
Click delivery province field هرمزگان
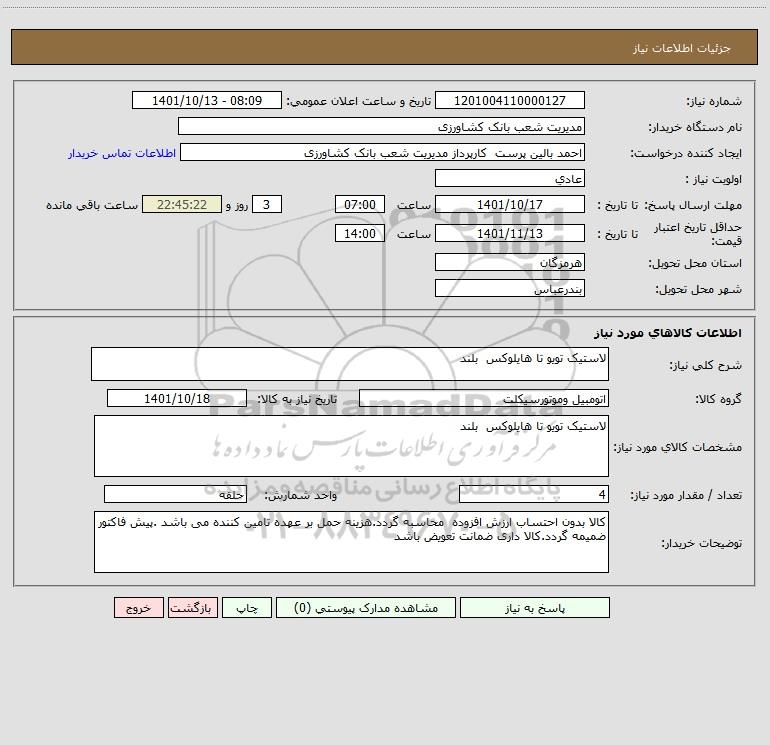[510, 262]
